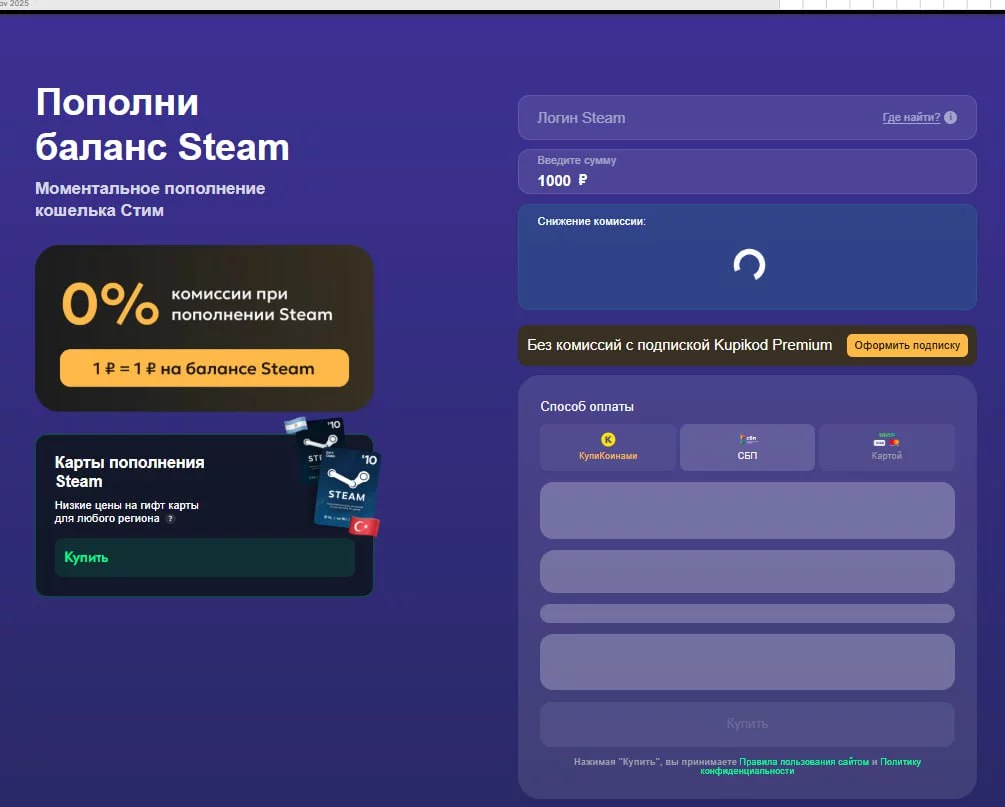Screen dimensions: 1005x807
Task: Click the Без комиссий с подпиской Kupikod Premium text
Action: [679, 345]
